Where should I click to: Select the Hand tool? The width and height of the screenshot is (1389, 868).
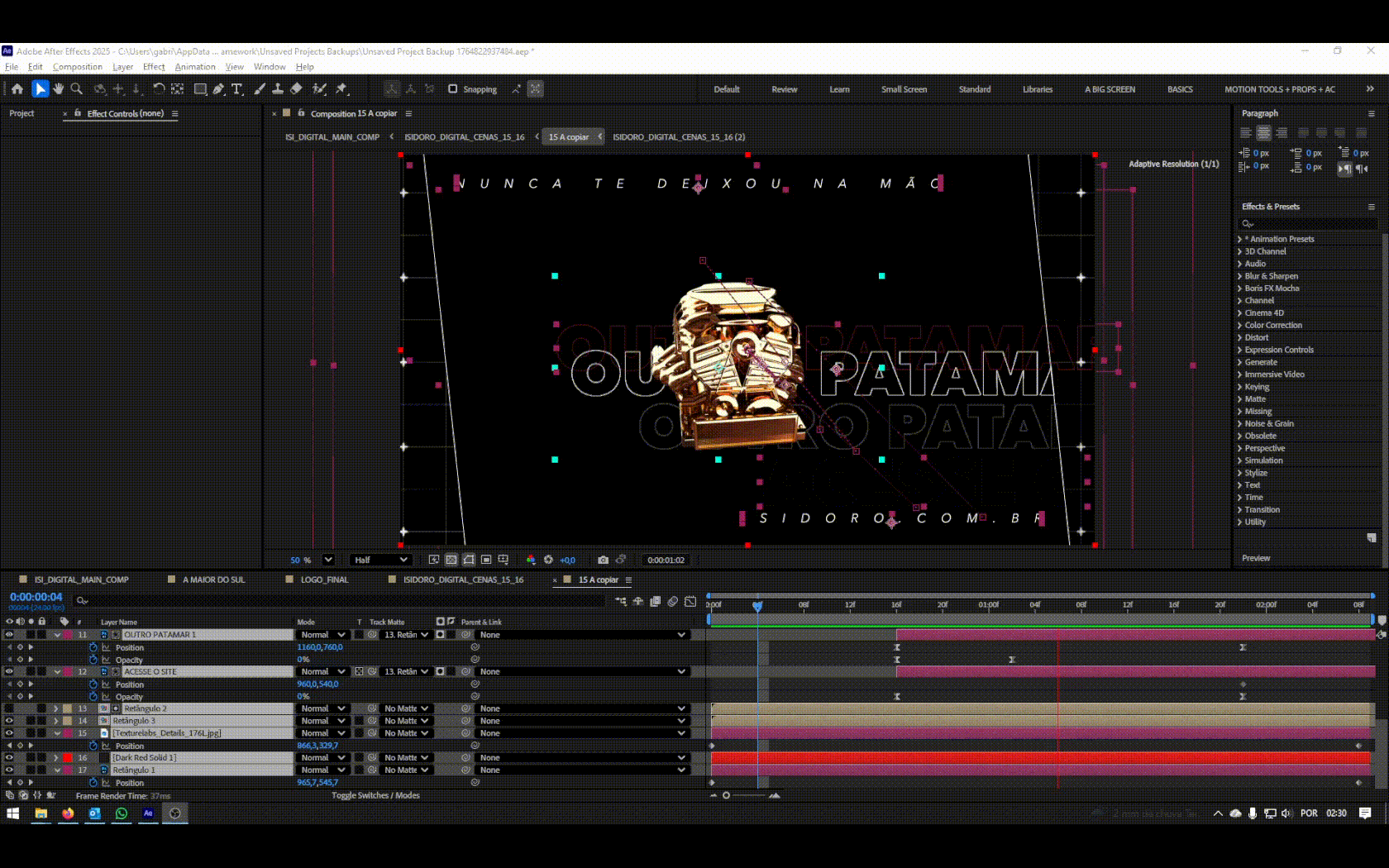tap(59, 88)
